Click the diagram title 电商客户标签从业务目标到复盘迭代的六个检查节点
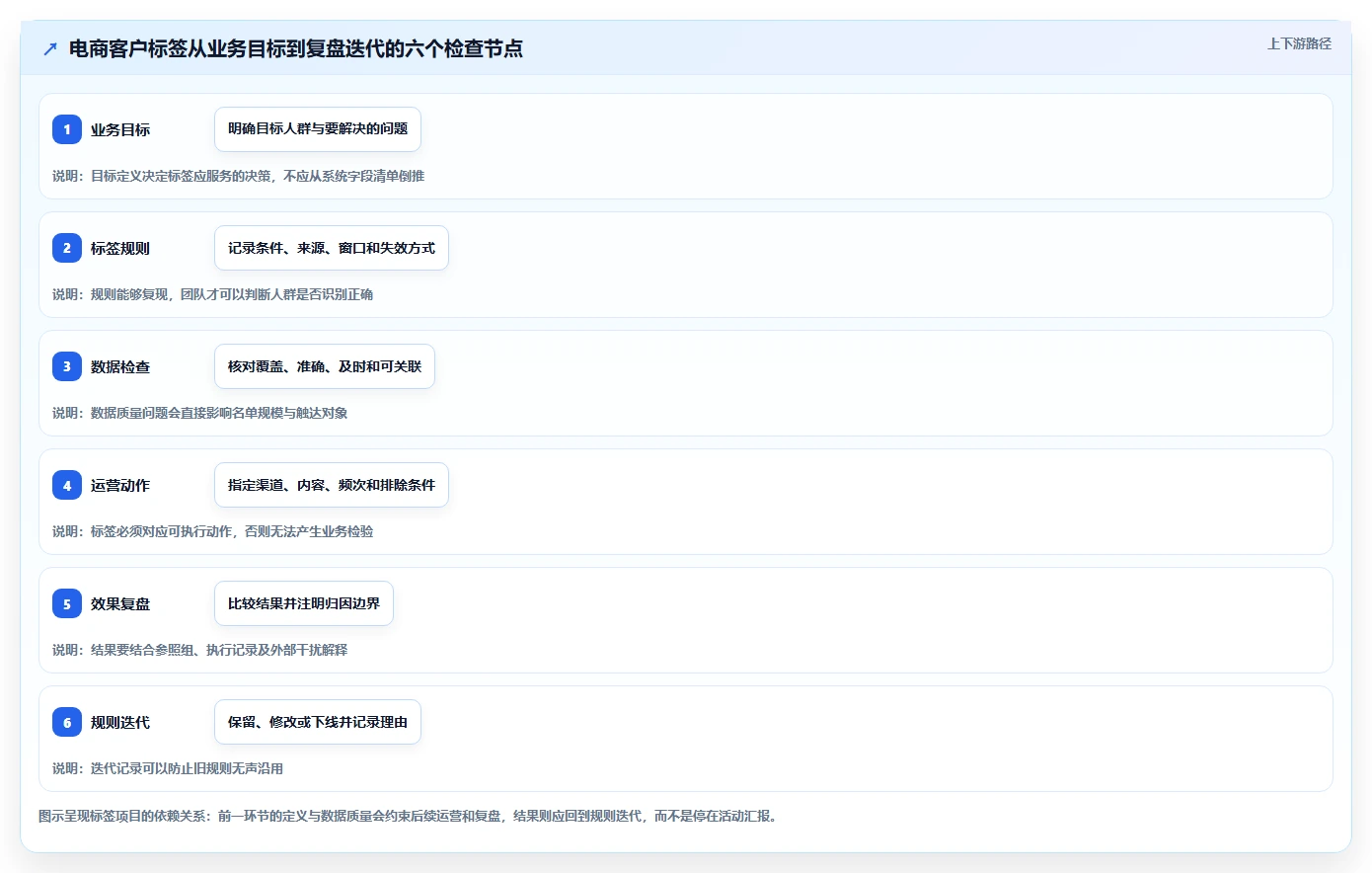1372x873 pixels. tap(296, 48)
